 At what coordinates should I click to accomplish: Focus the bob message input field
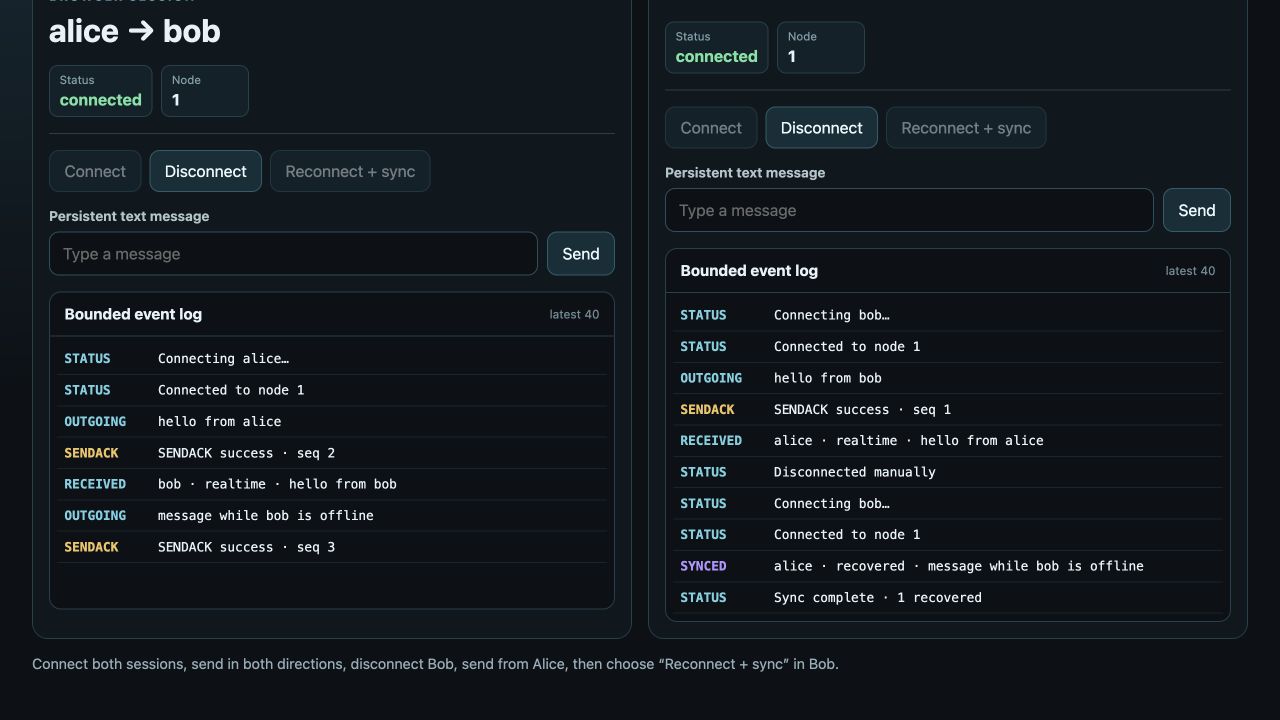(909, 210)
